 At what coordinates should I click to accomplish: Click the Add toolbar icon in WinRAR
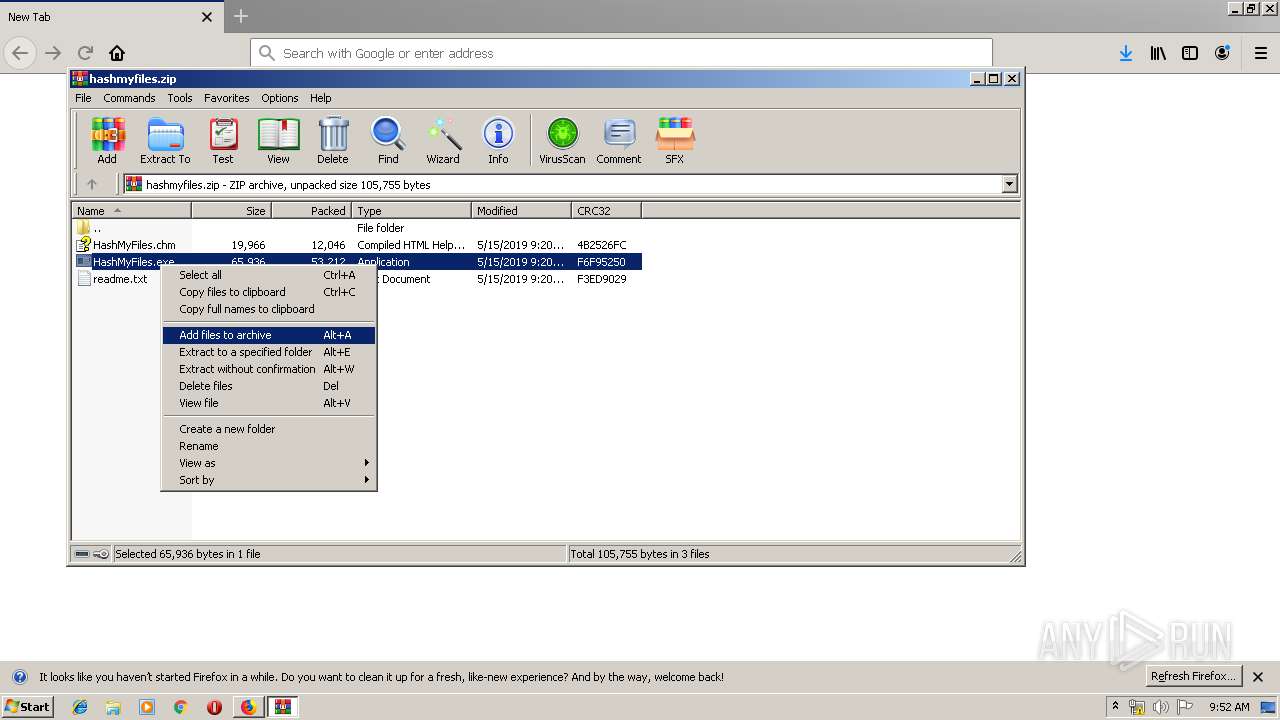click(107, 140)
